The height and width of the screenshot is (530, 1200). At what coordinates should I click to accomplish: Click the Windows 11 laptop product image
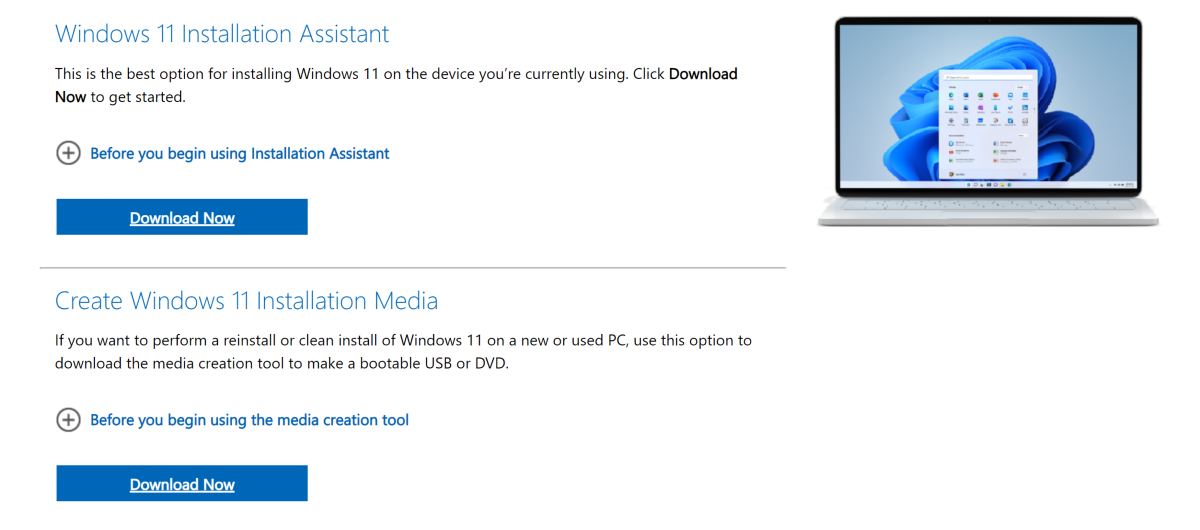click(988, 120)
